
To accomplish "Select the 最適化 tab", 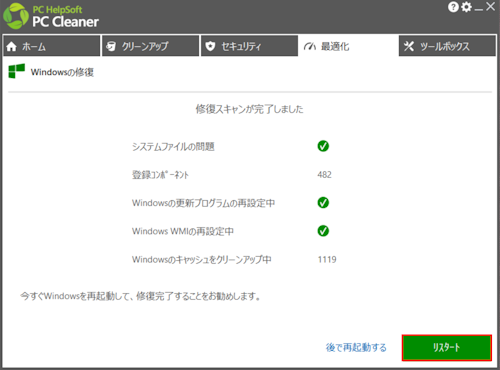I will click(x=348, y=46).
